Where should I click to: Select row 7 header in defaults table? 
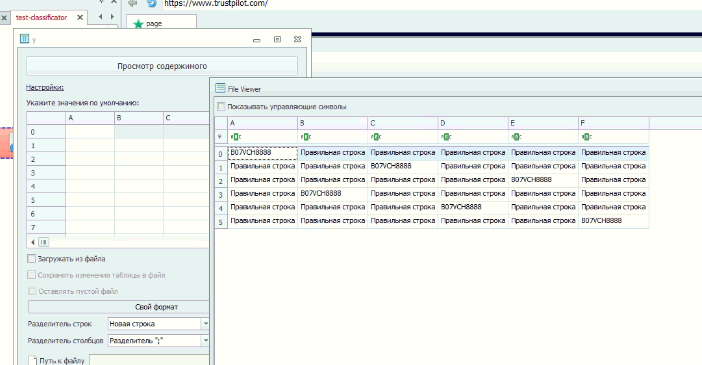46,228
